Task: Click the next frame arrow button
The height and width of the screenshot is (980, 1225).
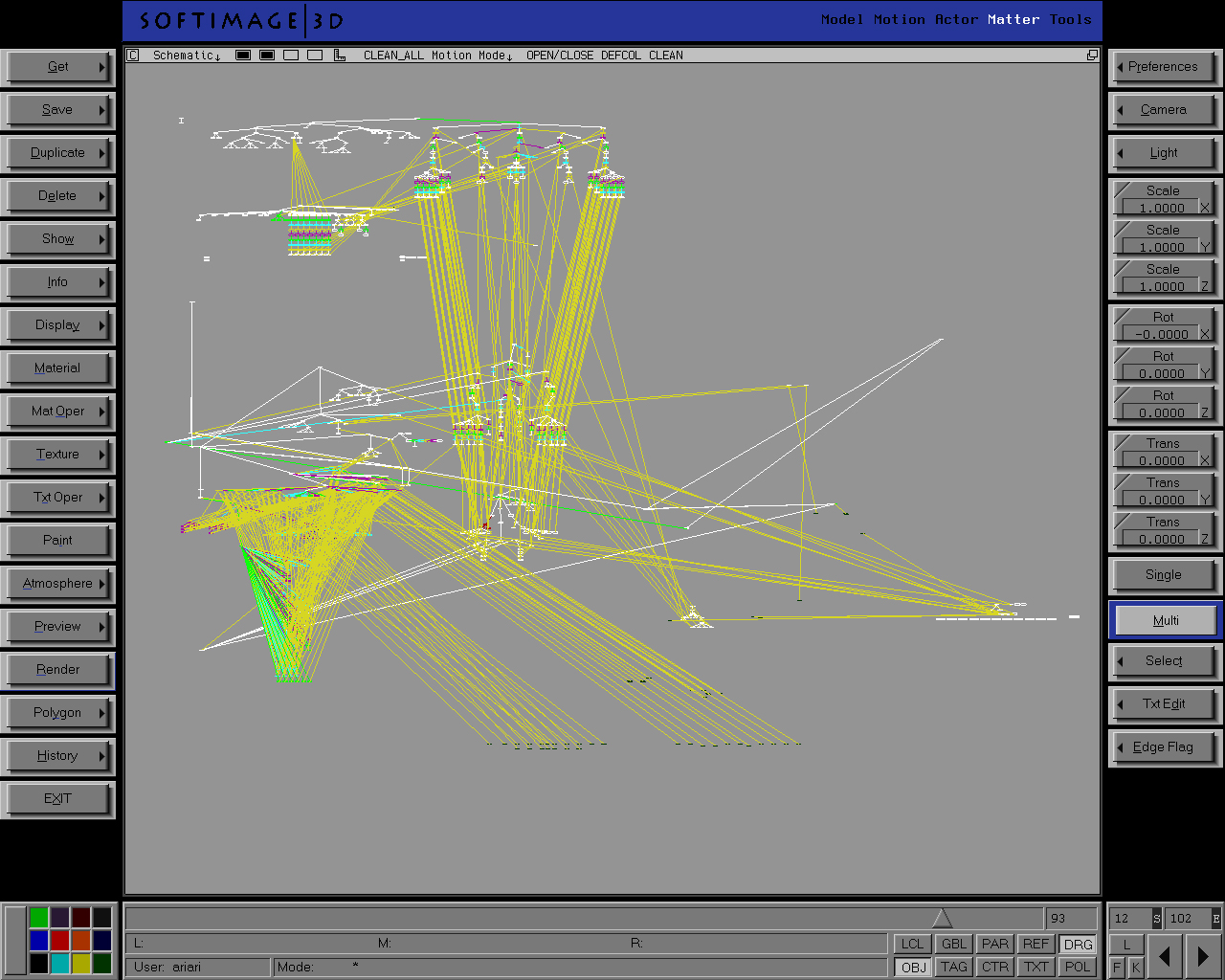Action: pyautogui.click(x=1202, y=955)
